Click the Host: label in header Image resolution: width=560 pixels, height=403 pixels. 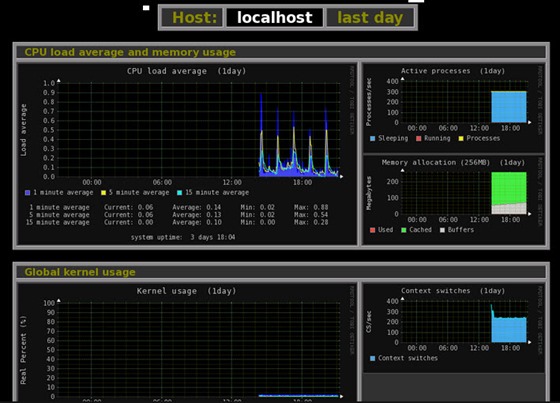(x=194, y=18)
